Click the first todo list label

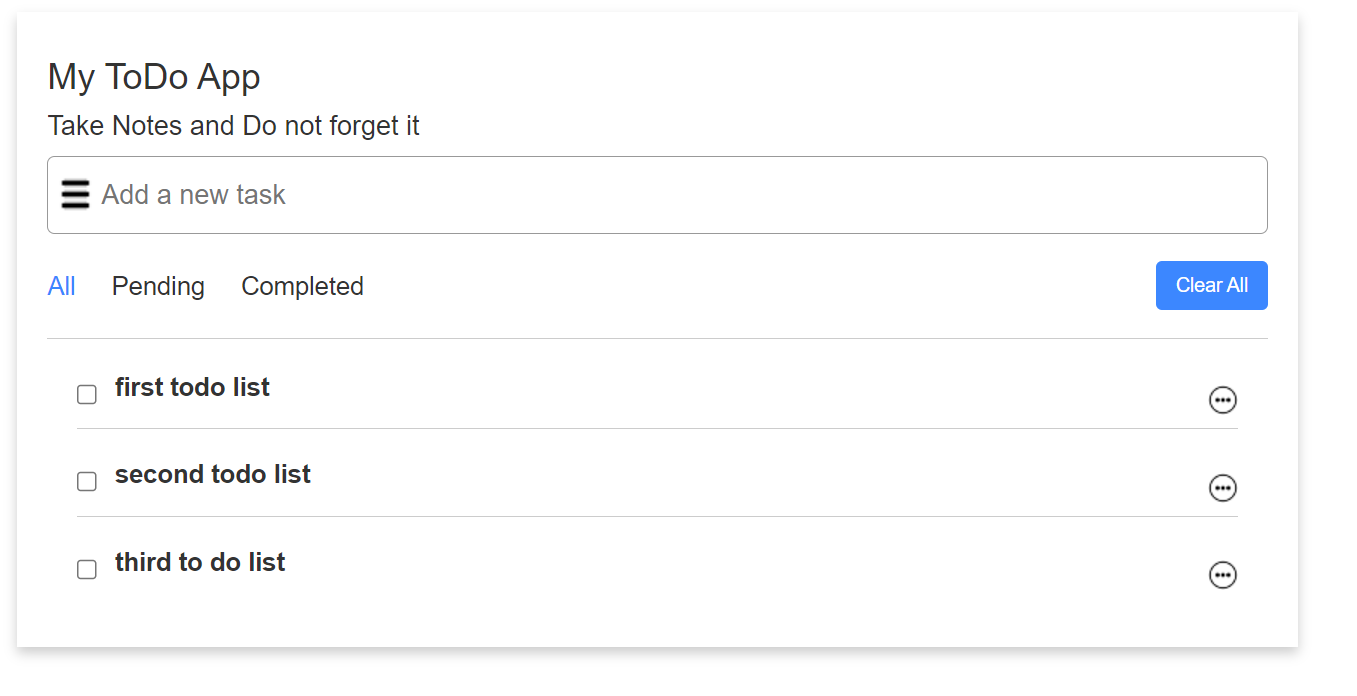coord(192,387)
